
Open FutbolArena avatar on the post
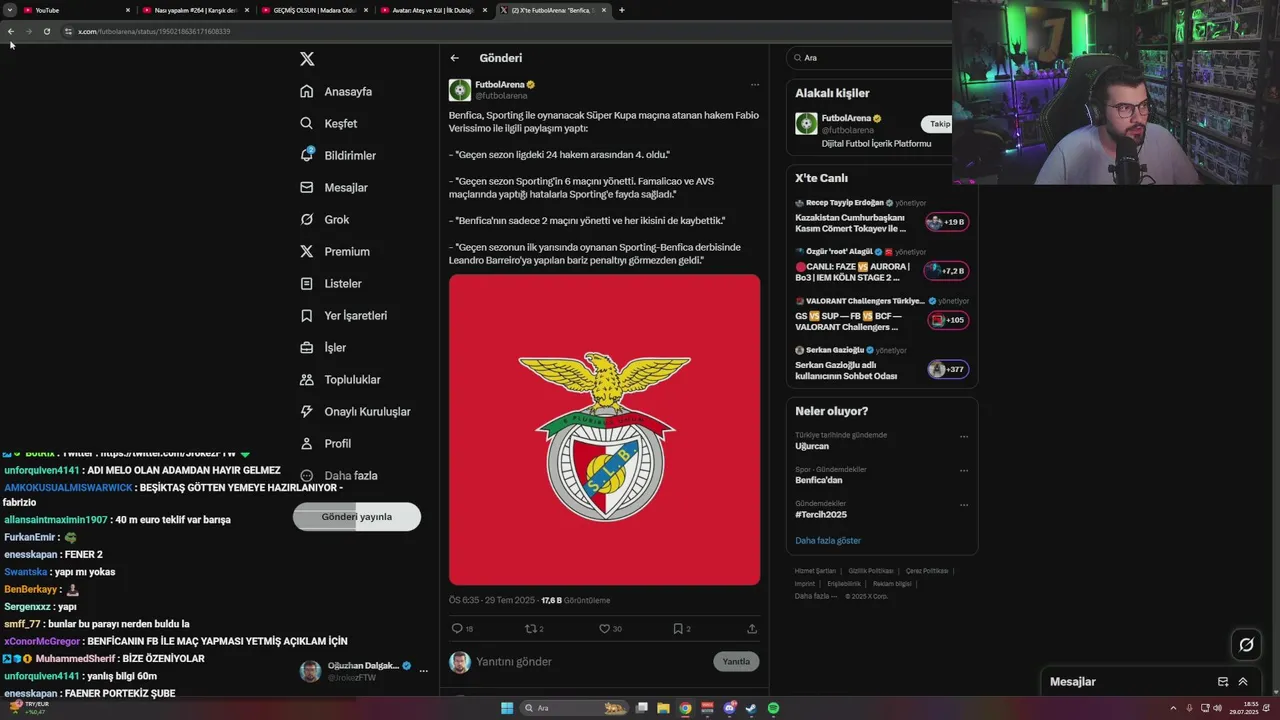pyautogui.click(x=459, y=90)
